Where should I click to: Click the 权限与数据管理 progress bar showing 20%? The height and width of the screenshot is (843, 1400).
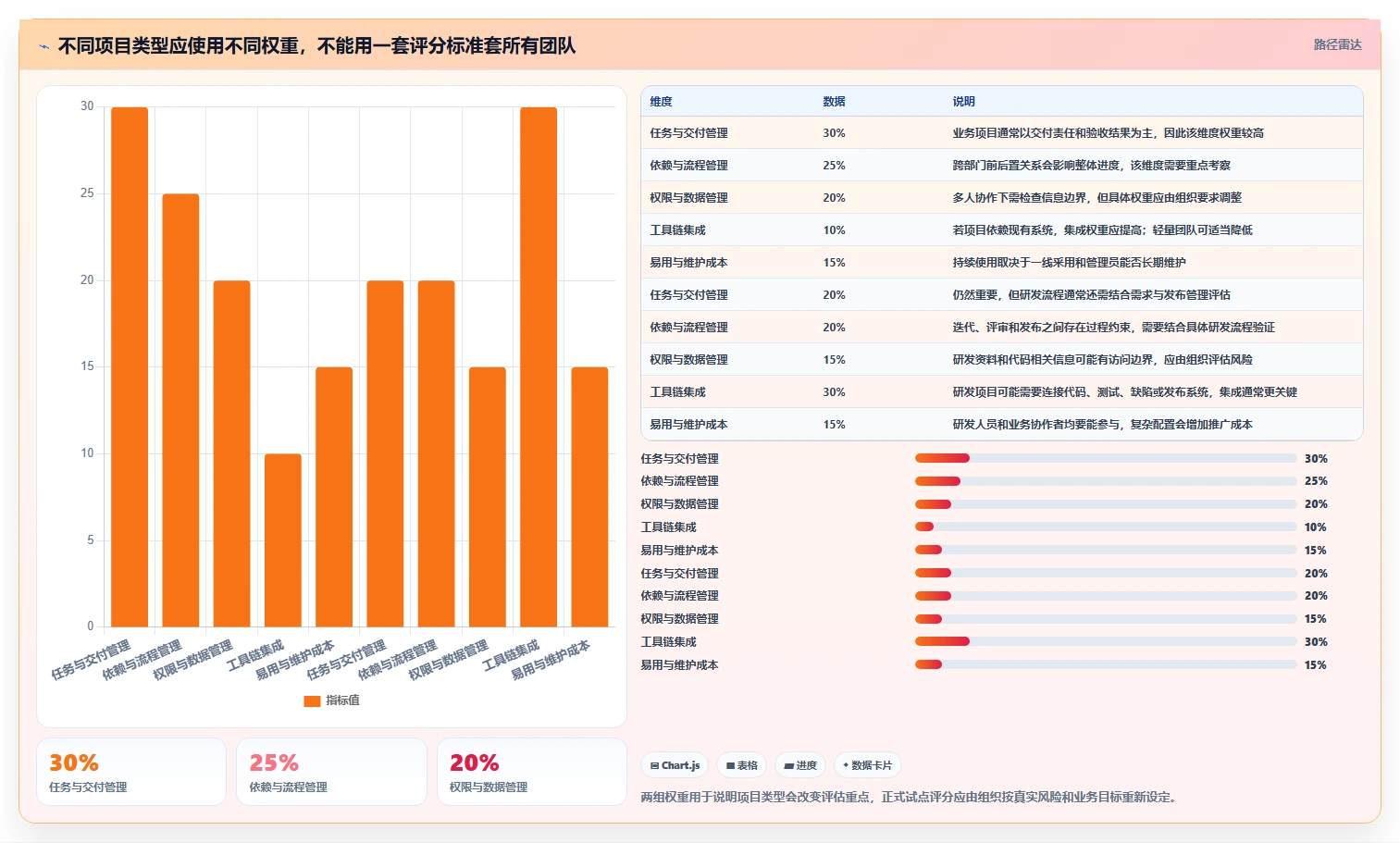point(1106,504)
